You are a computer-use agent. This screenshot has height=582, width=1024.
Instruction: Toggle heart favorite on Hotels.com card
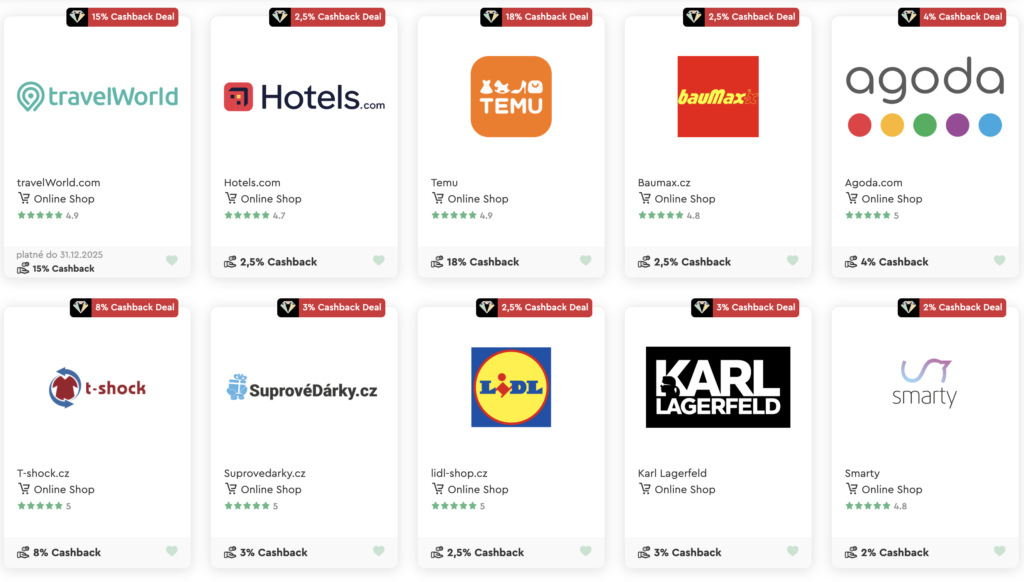click(379, 260)
